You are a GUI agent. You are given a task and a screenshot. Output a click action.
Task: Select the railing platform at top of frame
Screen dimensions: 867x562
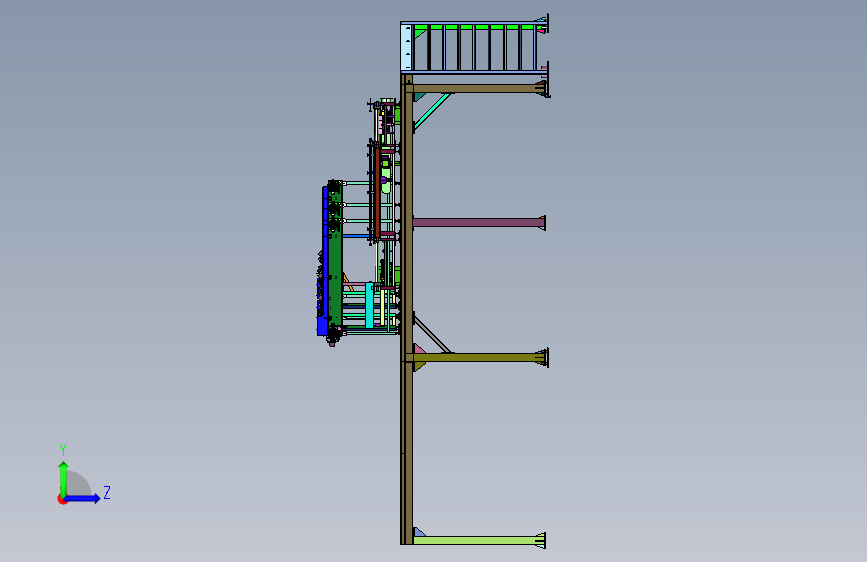pos(474,46)
